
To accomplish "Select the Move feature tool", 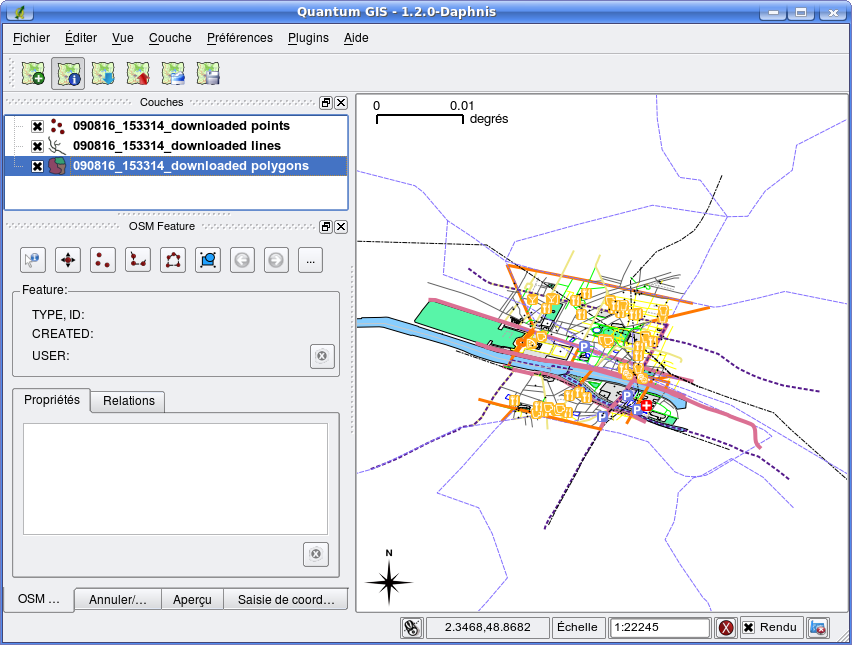I will [68, 260].
